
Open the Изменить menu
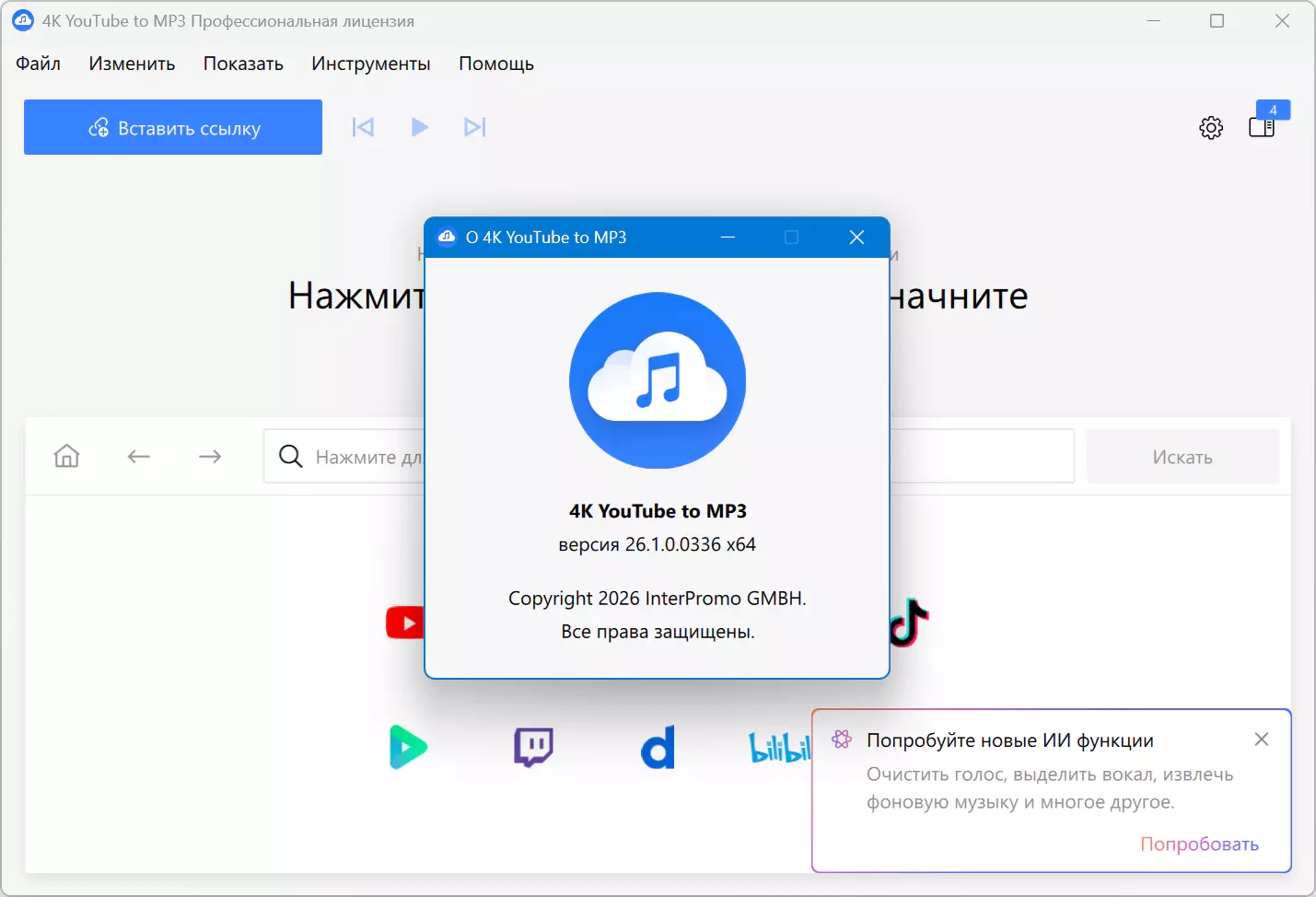coord(132,64)
